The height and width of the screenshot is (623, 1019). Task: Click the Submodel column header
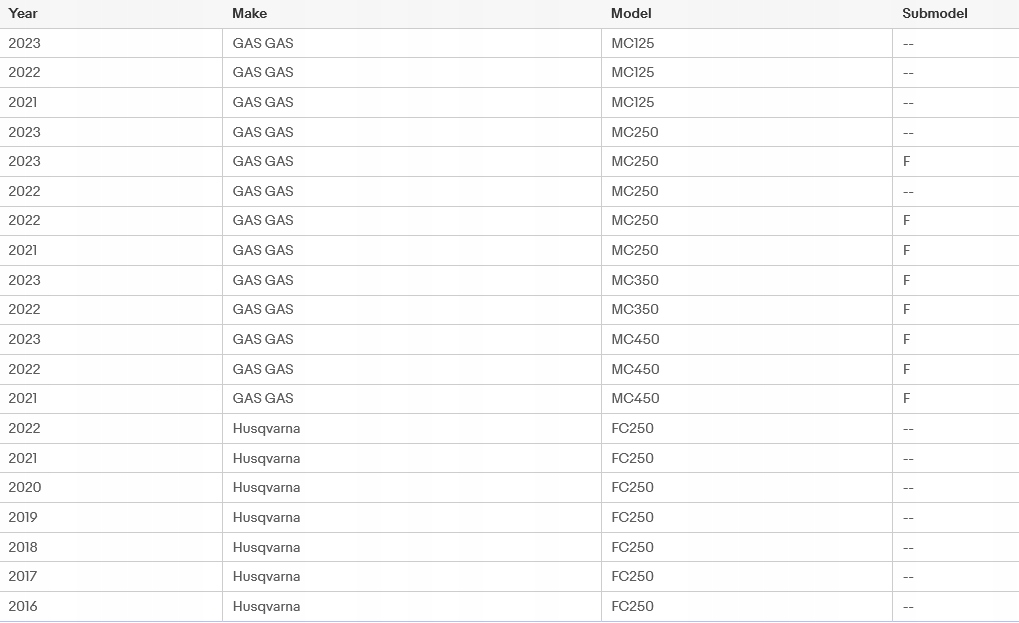[x=934, y=14]
